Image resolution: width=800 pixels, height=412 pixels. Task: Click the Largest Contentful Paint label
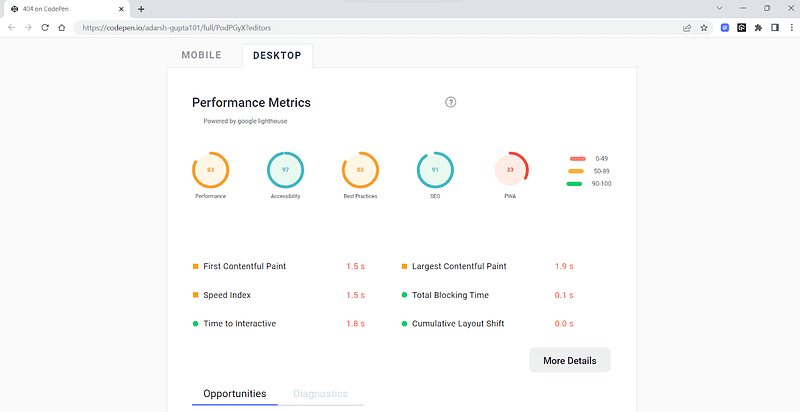[x=459, y=266]
